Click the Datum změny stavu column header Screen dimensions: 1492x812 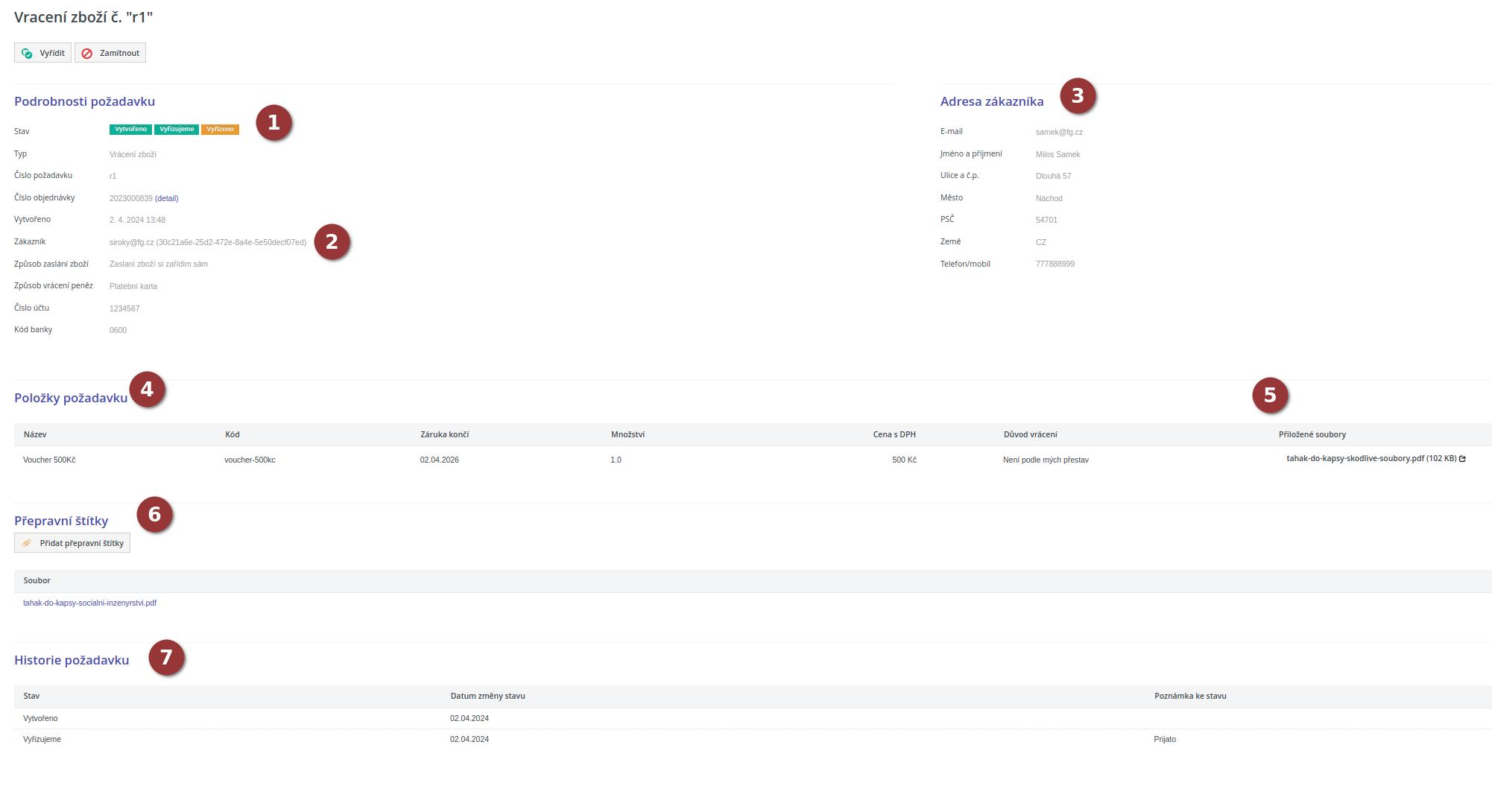(x=487, y=696)
